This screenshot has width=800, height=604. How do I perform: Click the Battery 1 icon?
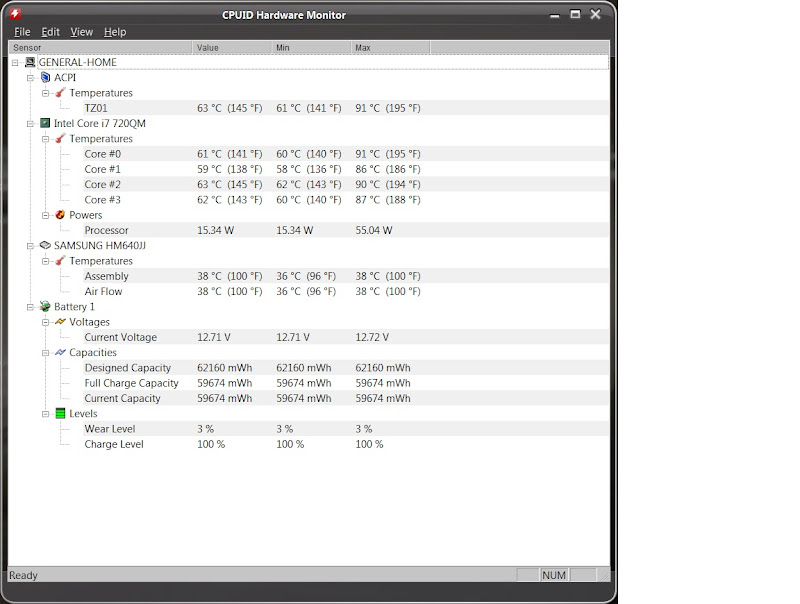(45, 306)
